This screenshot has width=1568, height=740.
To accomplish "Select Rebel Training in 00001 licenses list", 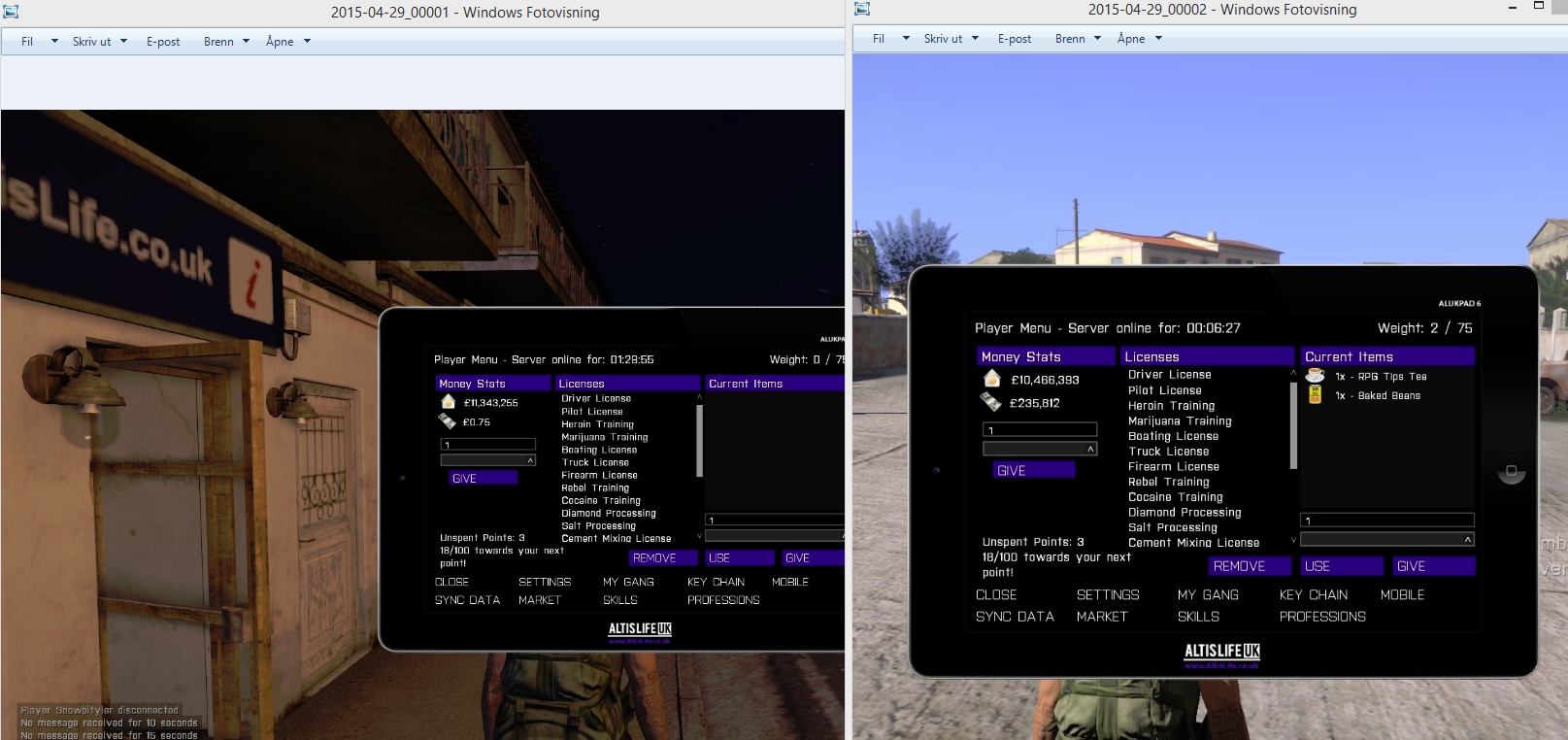I will point(594,488).
